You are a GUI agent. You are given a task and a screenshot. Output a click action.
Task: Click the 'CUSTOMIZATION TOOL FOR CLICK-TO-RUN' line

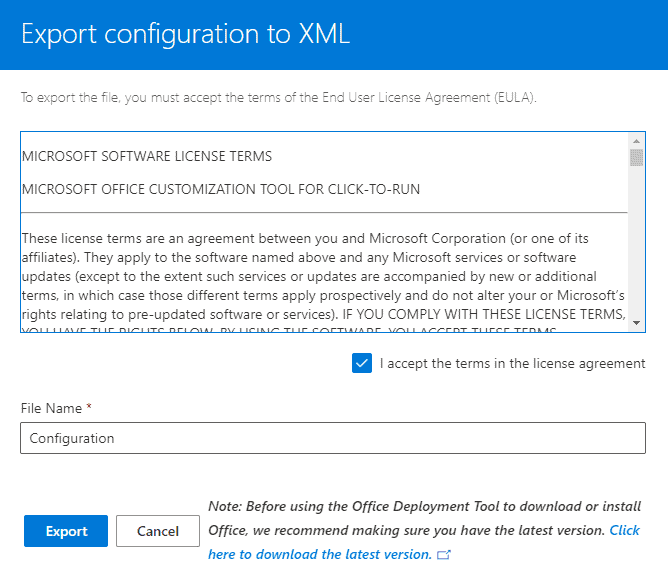(221, 189)
